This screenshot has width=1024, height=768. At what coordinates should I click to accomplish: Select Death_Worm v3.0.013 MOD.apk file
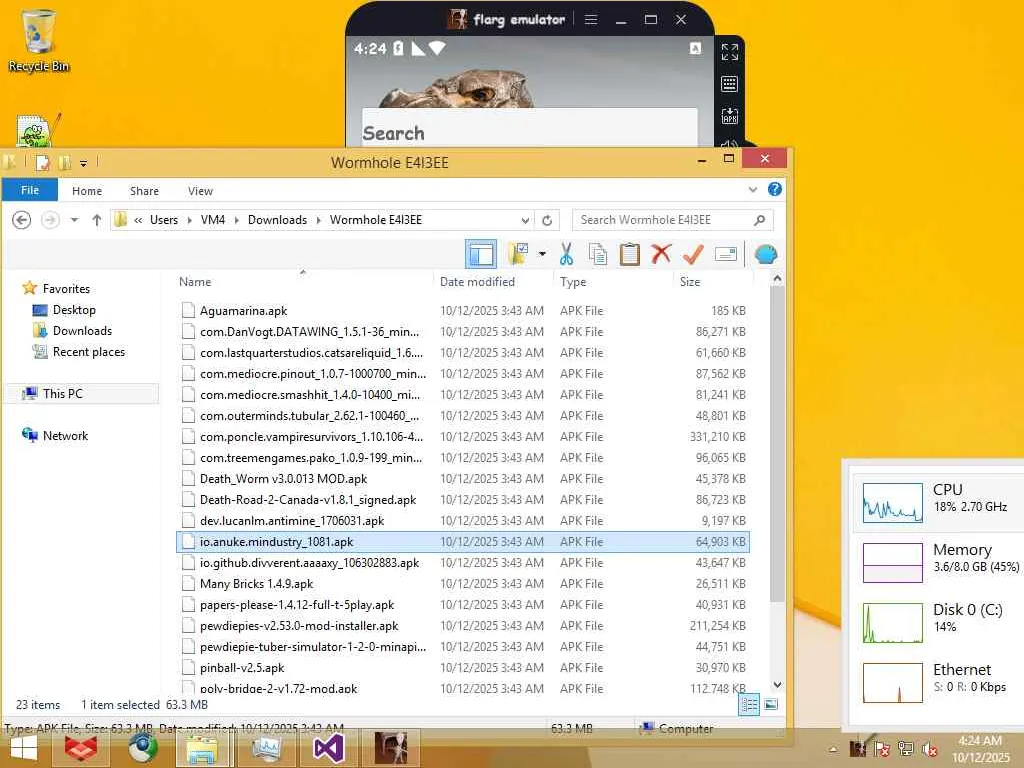pyautogui.click(x=462, y=479)
